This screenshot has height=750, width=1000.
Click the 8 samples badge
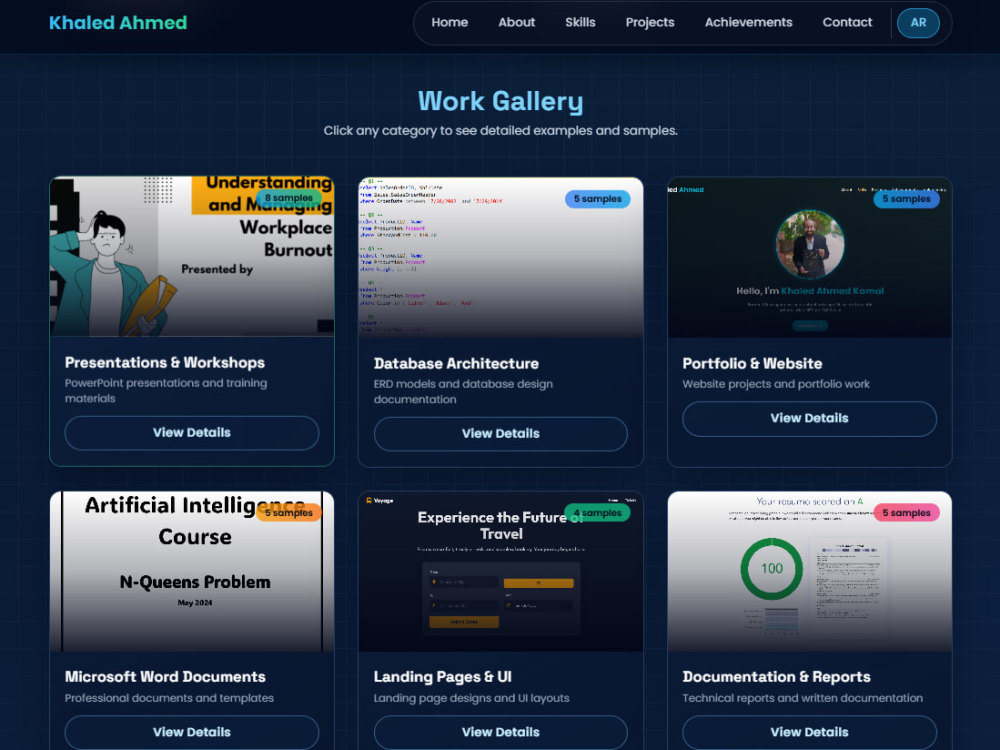point(288,198)
